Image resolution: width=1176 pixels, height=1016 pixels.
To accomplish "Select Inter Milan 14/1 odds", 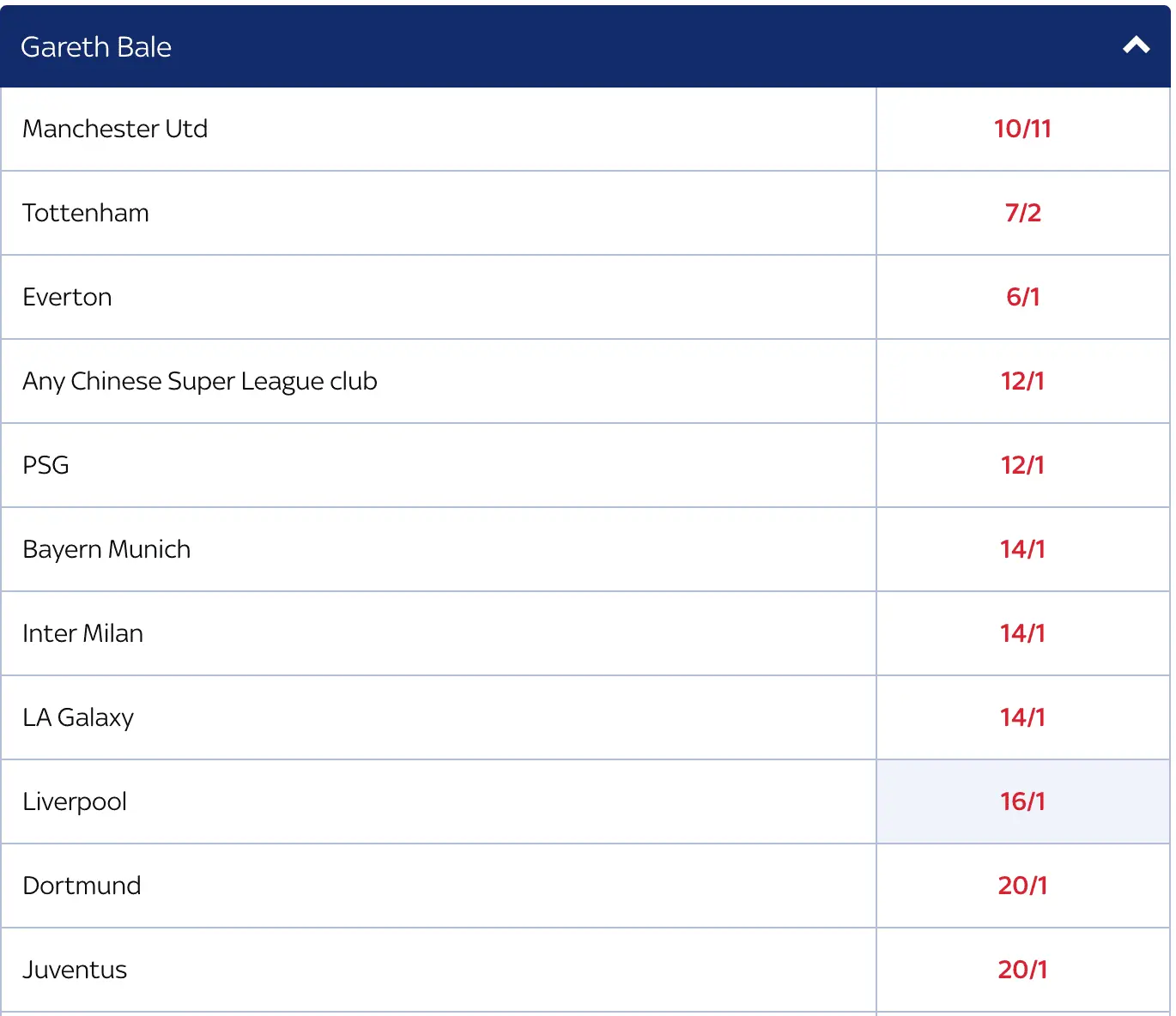I will 1022,633.
